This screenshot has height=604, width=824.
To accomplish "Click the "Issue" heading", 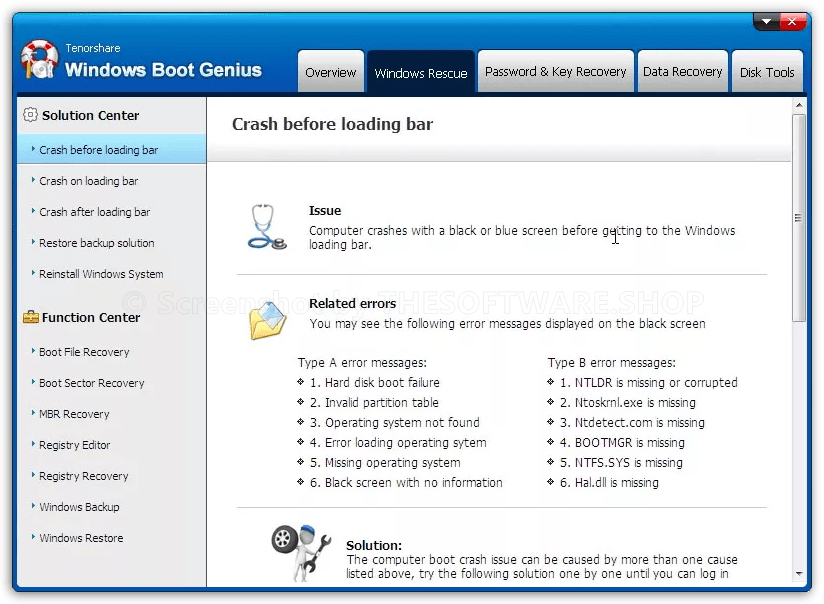I will tap(325, 210).
